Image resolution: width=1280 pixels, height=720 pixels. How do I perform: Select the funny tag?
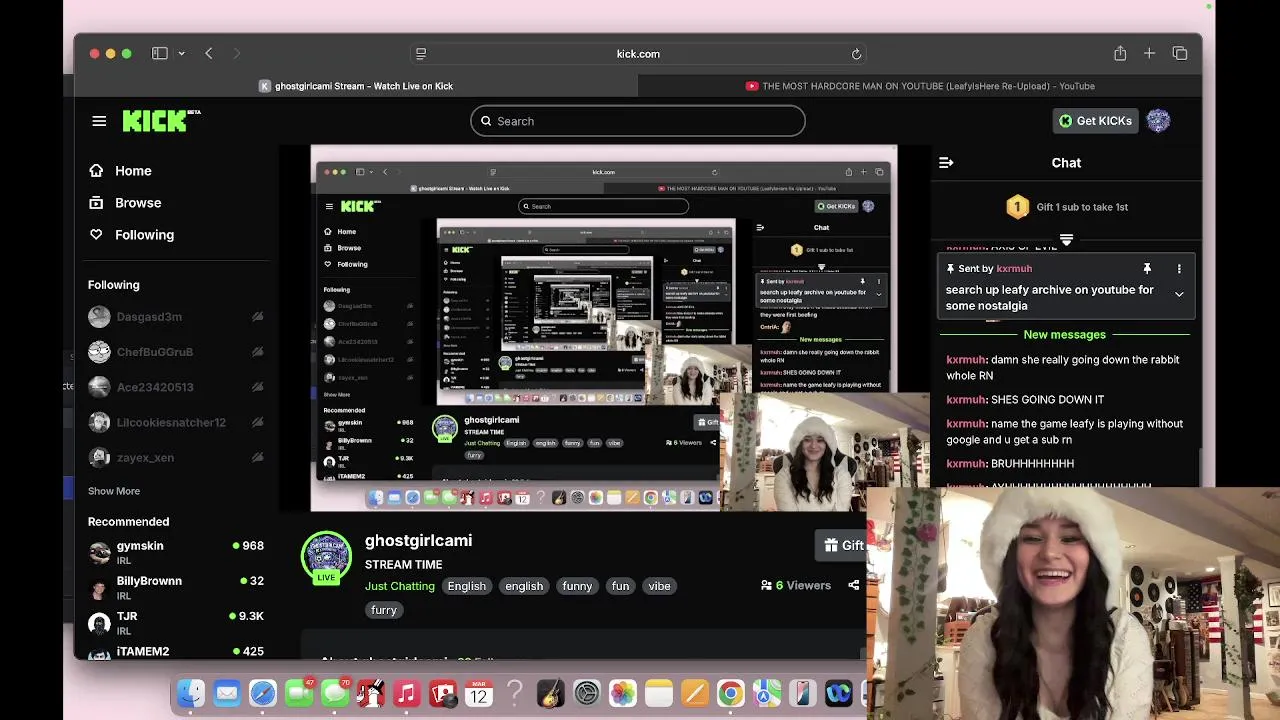577,586
